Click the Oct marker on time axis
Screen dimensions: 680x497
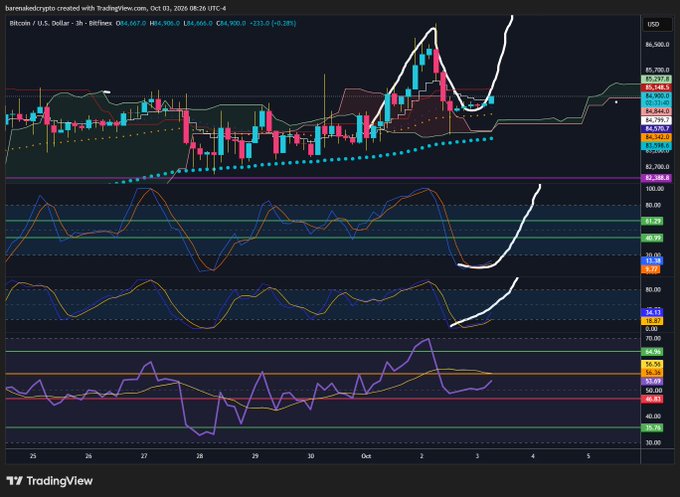click(x=366, y=456)
